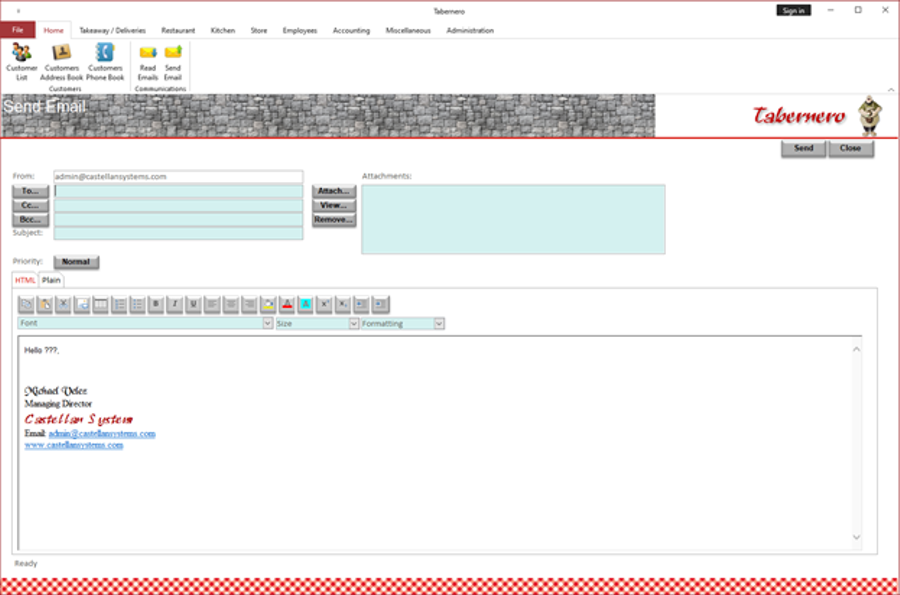Screen dimensions: 900x595
Task: Open the Font dropdown
Action: coord(267,324)
